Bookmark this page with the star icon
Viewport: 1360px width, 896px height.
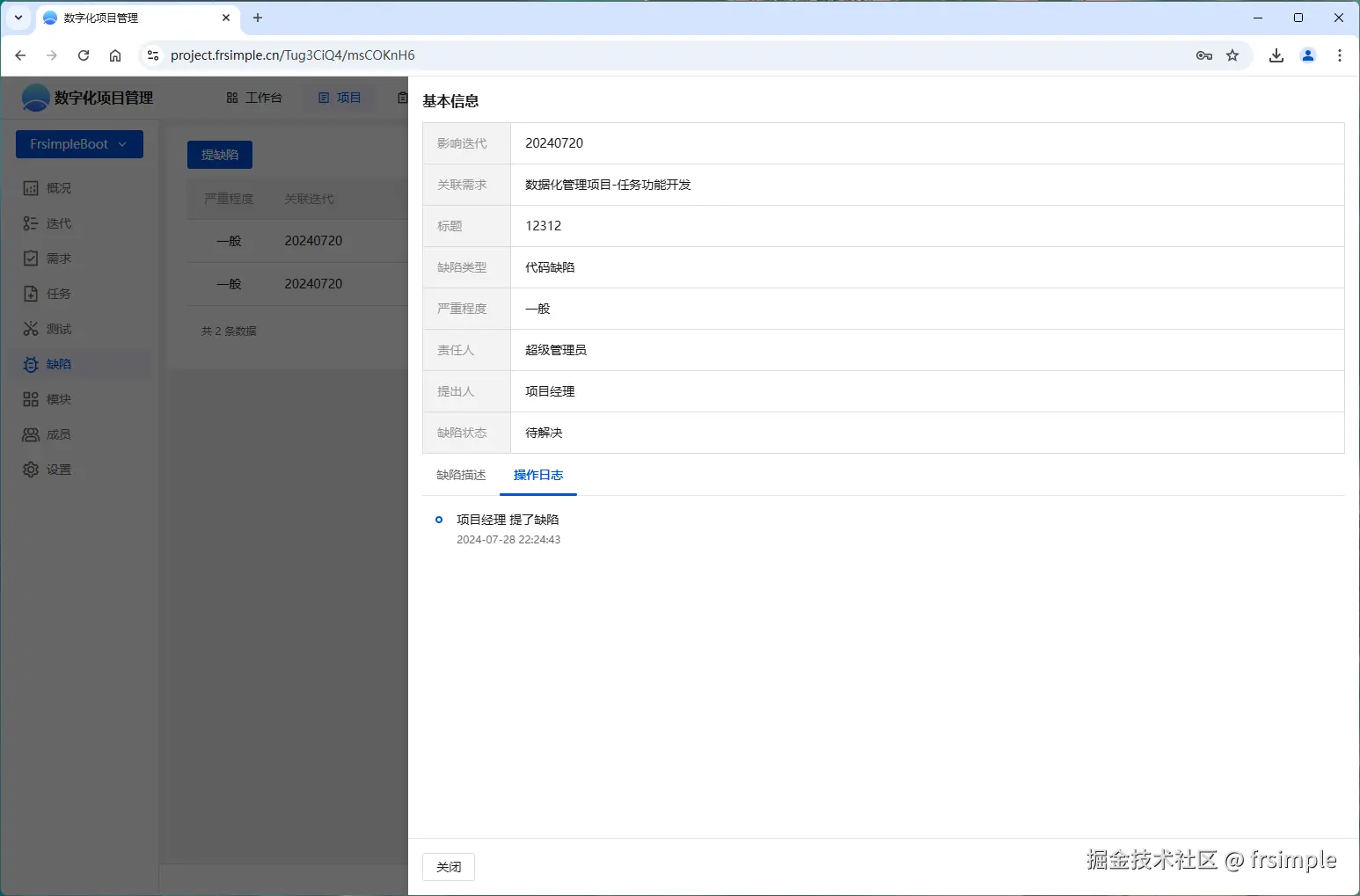1234,55
